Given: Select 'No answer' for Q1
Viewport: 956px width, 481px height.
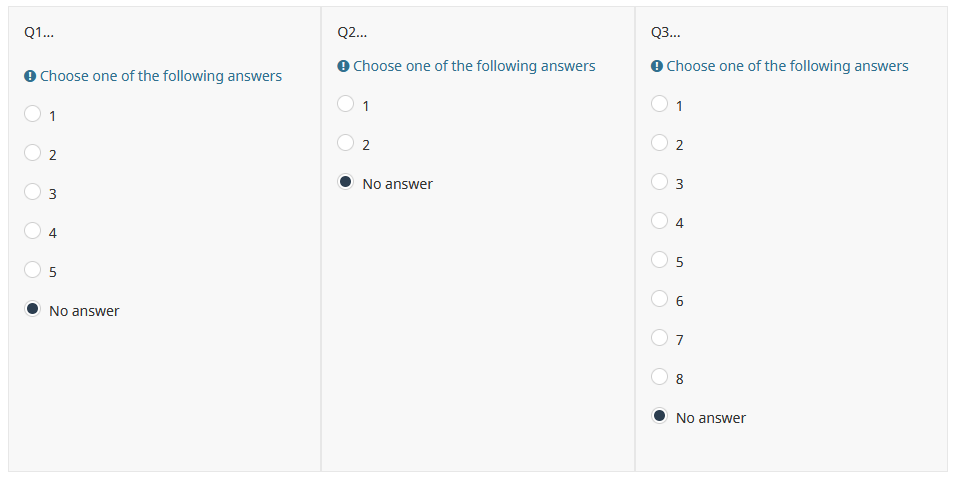Looking at the screenshot, I should [33, 309].
